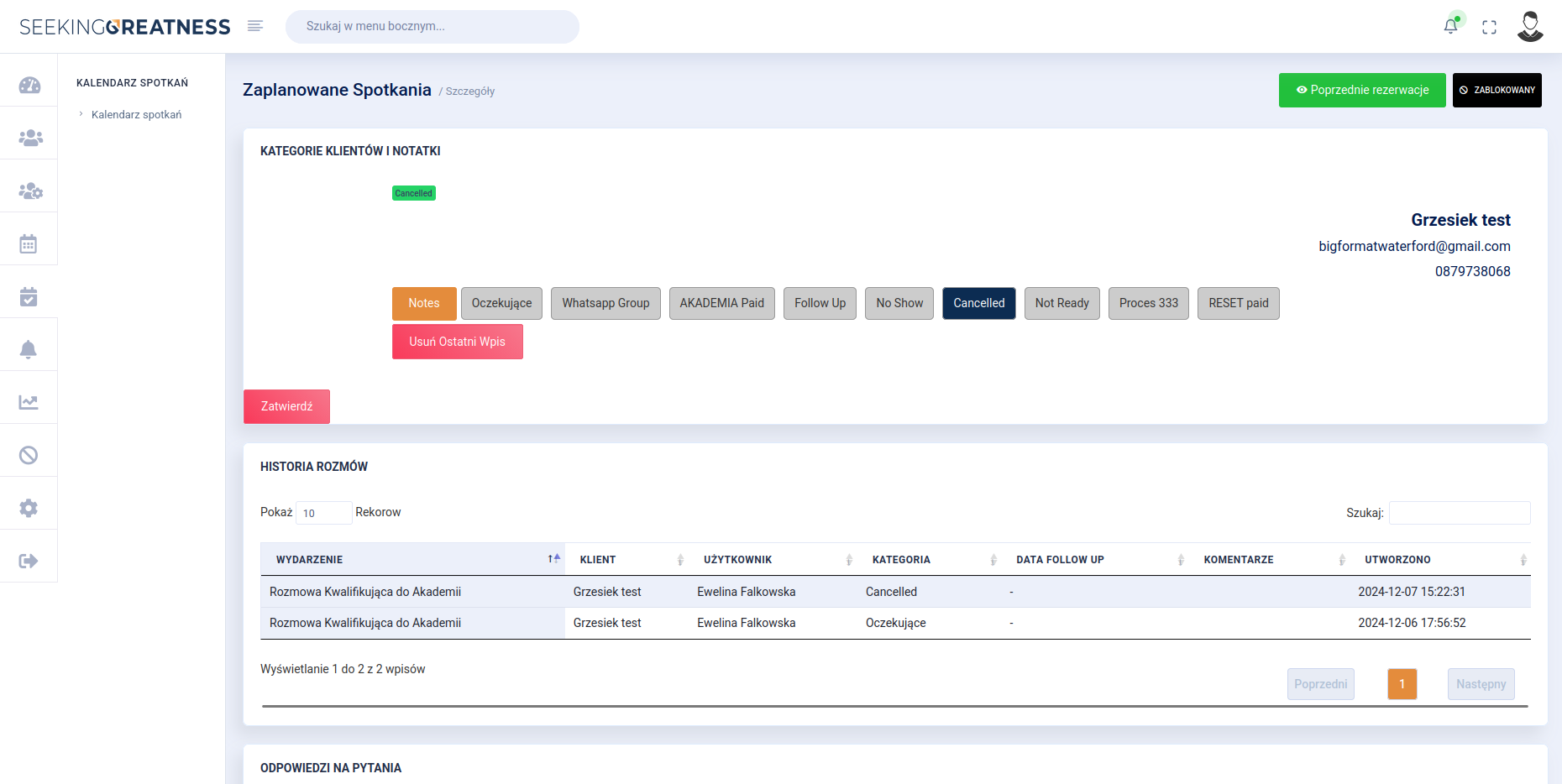1562x784 pixels.
Task: Focus the Szukaj table search field
Action: click(x=1459, y=513)
